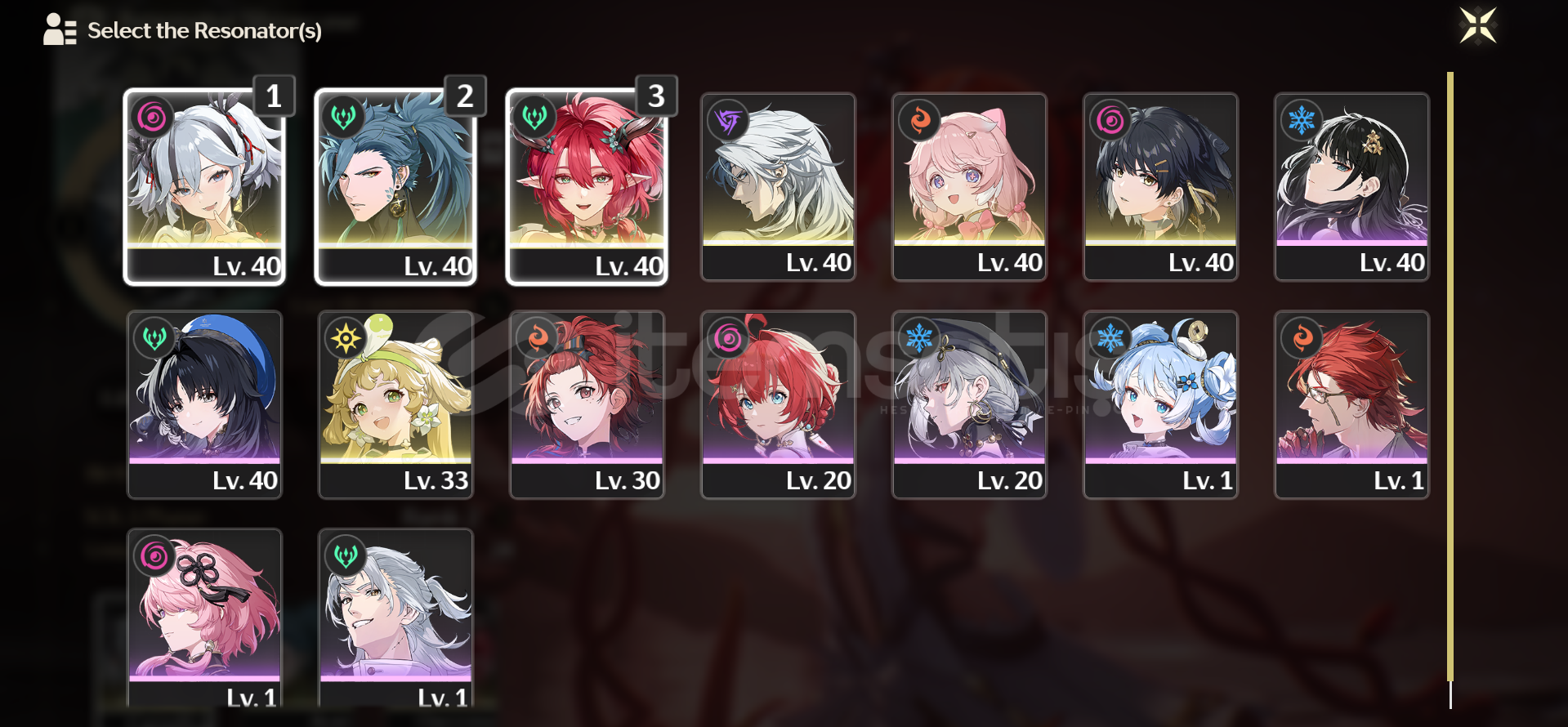This screenshot has height=727, width=1568.
Task: Deselect the red-haired horned resonator marked 3
Action: (587, 187)
